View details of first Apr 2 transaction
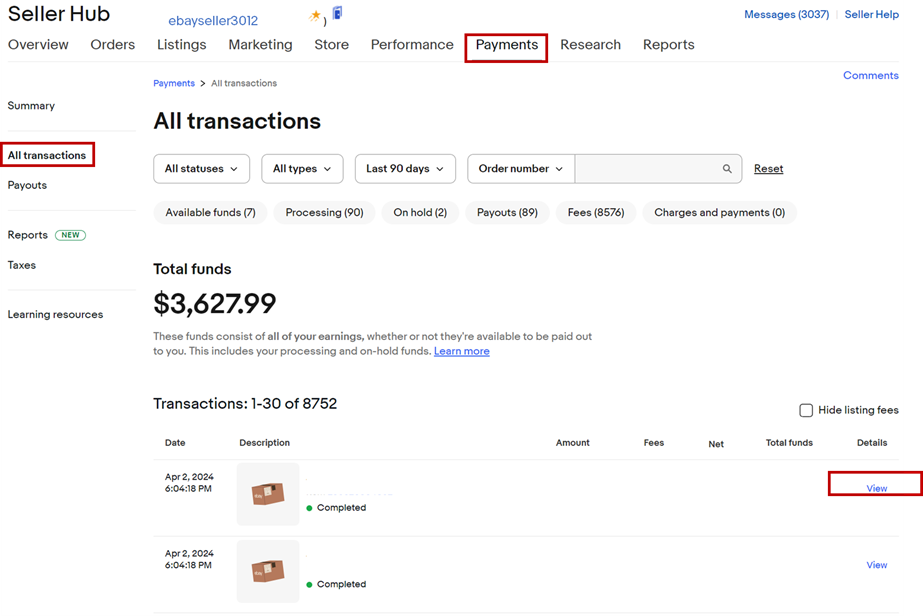This screenshot has height=616, width=923. (x=876, y=488)
